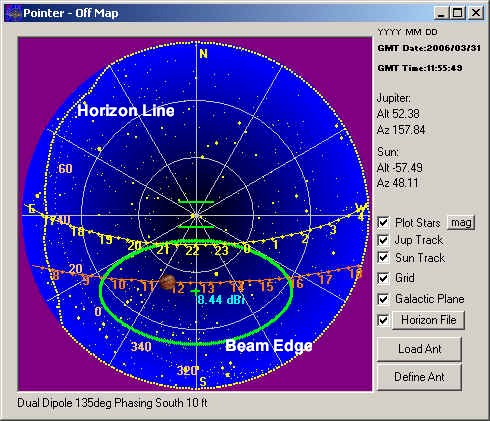Image resolution: width=490 pixels, height=421 pixels.
Task: Maximize the Pointer window
Action: pos(458,13)
